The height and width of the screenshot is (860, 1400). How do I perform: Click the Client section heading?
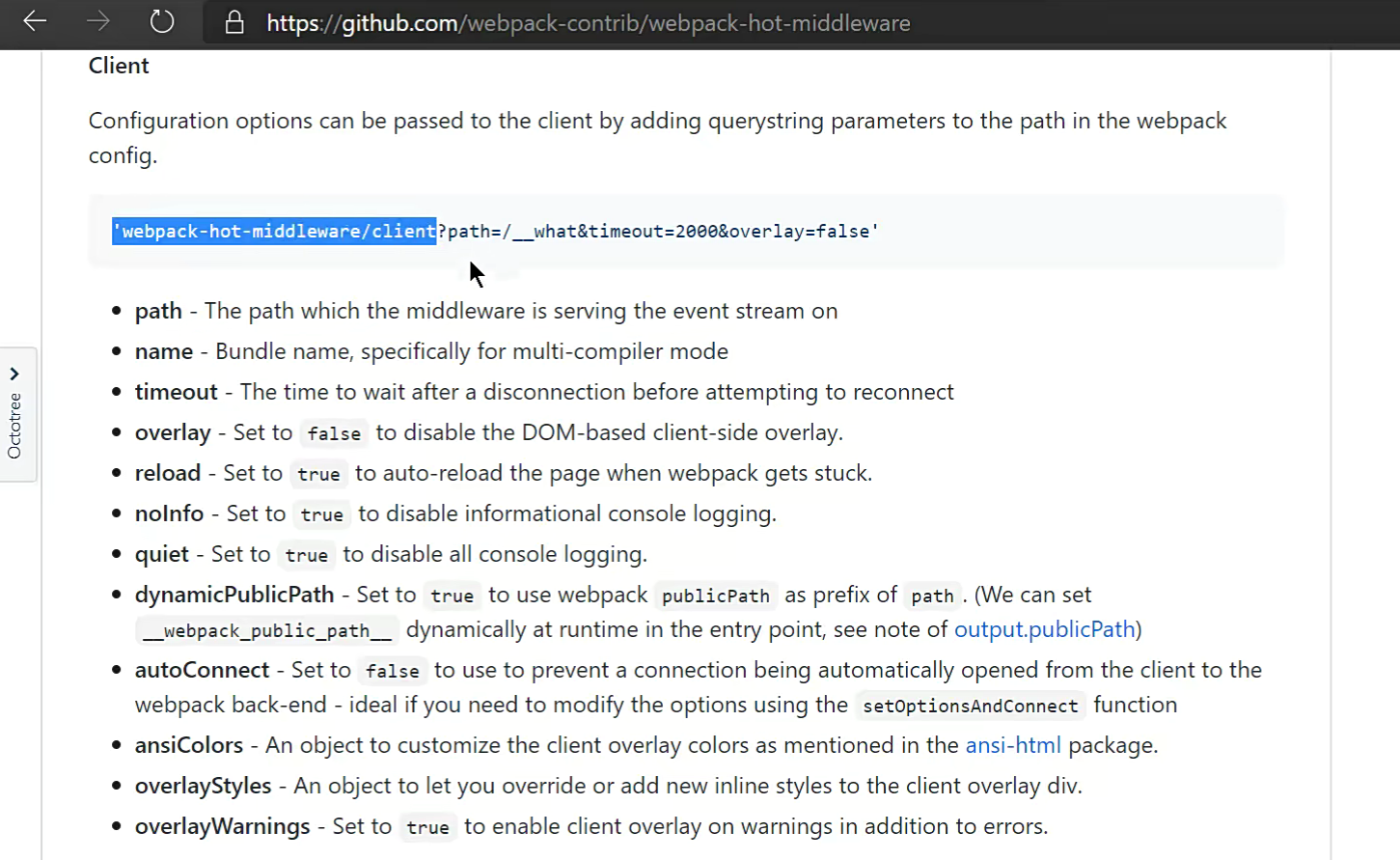click(119, 66)
